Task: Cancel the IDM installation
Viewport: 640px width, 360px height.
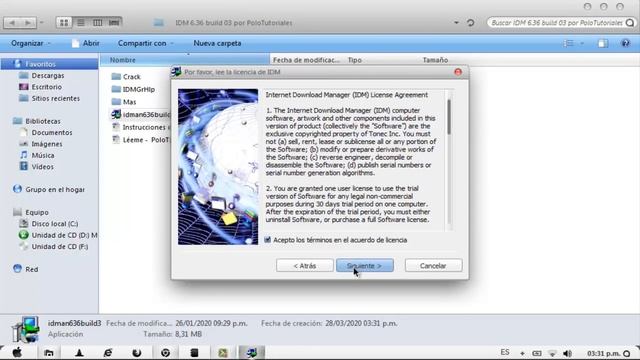Action: [433, 266]
